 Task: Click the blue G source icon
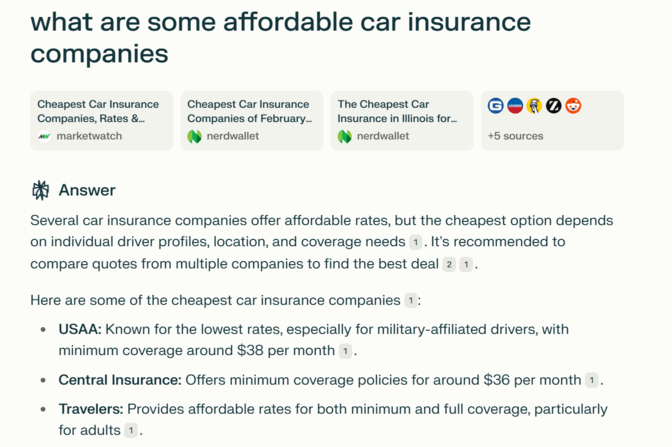495,105
